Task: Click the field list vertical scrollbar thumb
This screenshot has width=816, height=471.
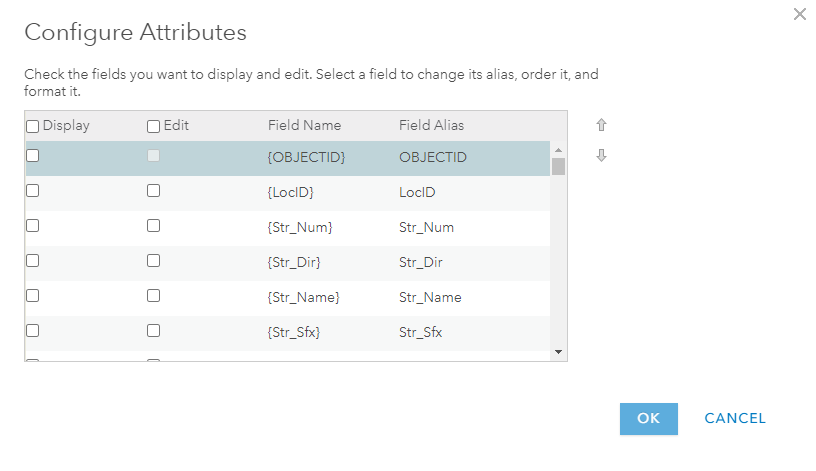Action: 558,166
